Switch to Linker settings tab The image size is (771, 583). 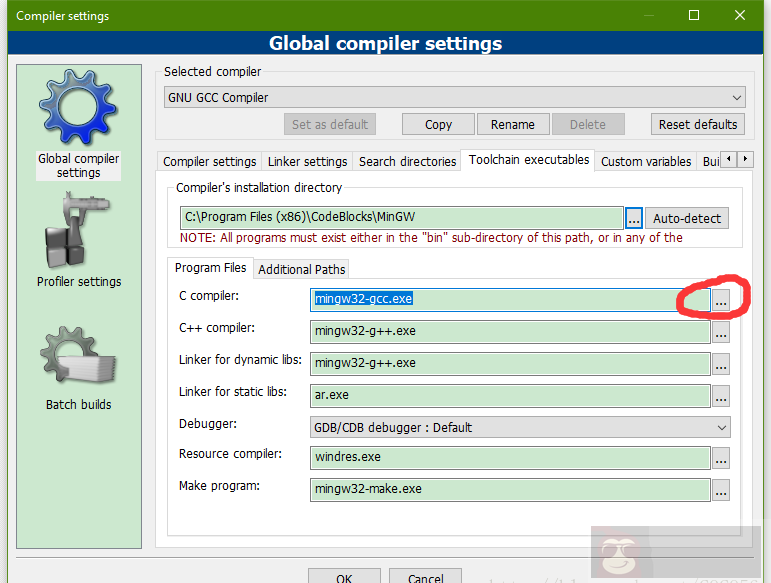(308, 161)
